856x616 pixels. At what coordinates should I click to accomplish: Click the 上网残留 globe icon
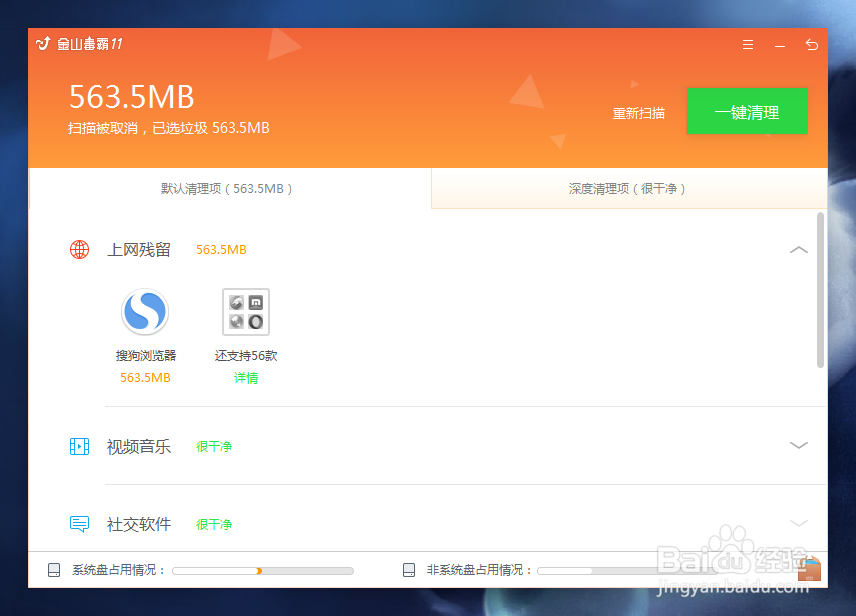pyautogui.click(x=79, y=250)
